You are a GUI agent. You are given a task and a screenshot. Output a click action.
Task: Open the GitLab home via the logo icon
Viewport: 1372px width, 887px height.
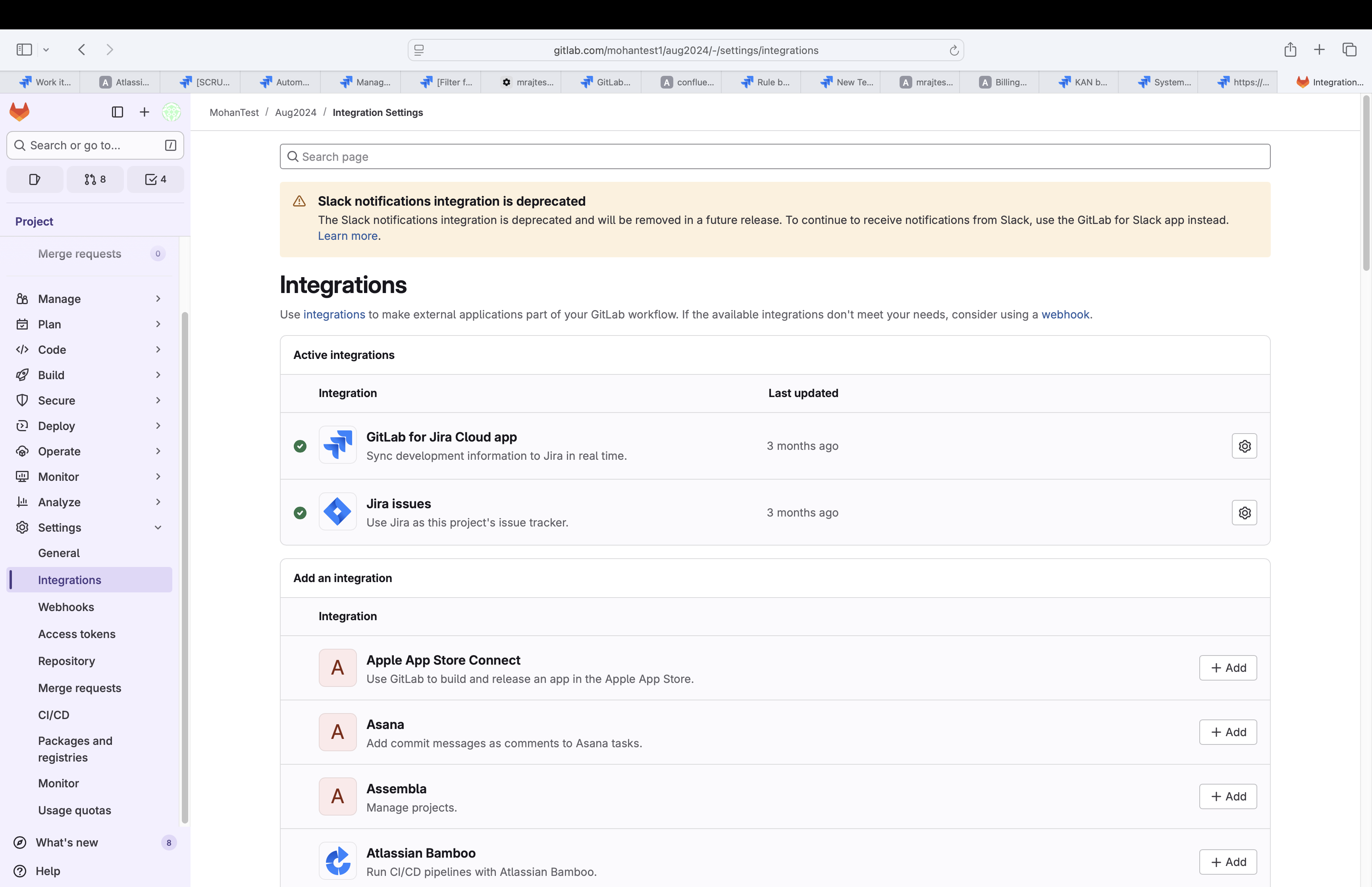[19, 112]
